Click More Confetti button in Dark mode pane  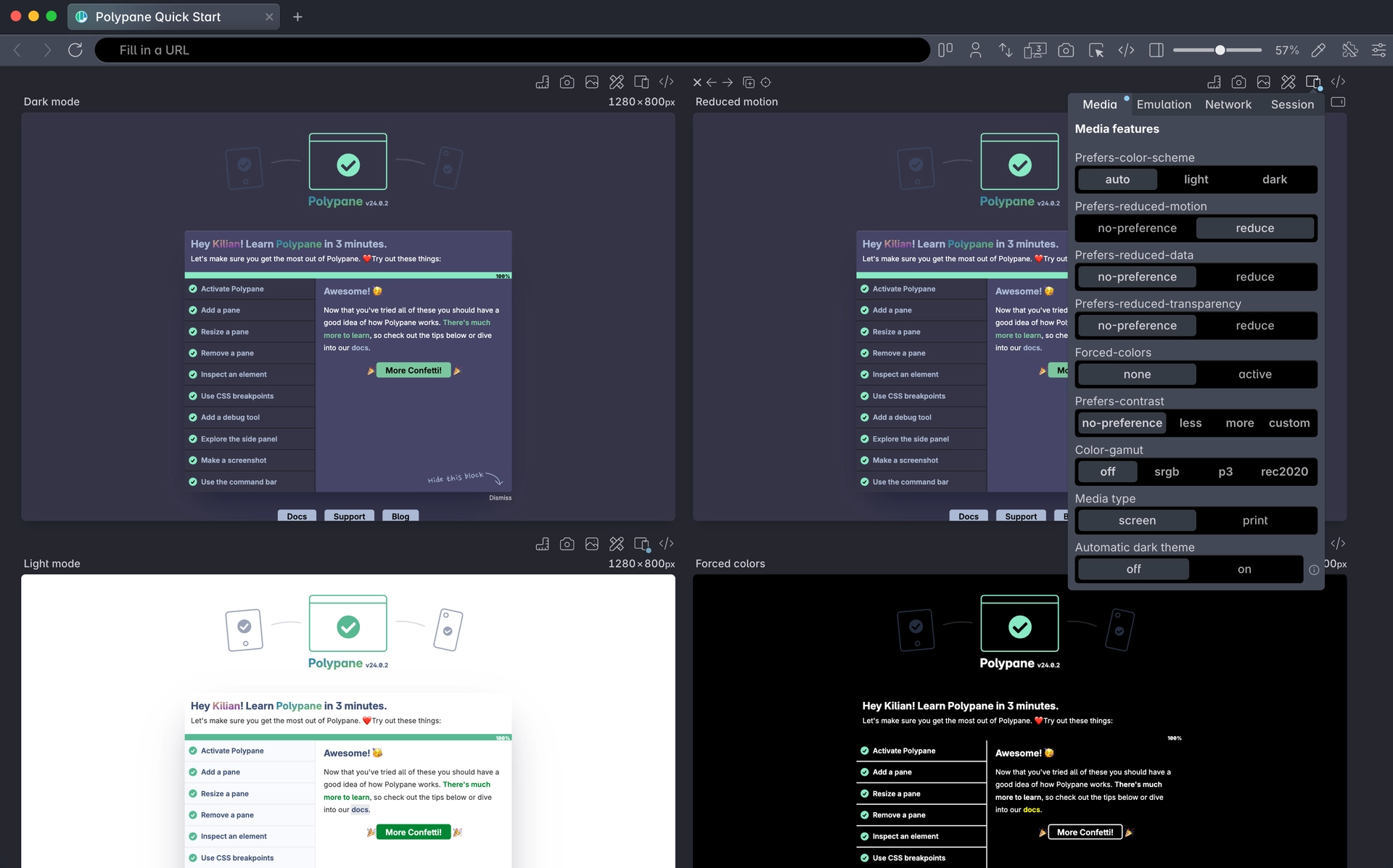click(413, 371)
